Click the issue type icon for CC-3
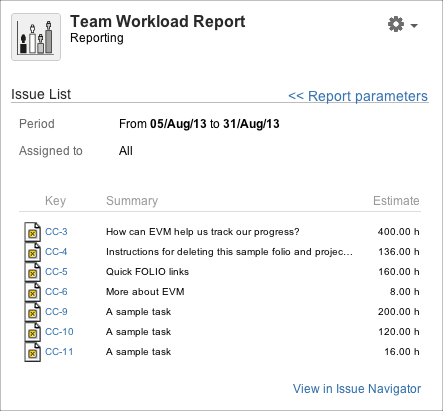The width and height of the screenshot is (443, 411). (33, 232)
